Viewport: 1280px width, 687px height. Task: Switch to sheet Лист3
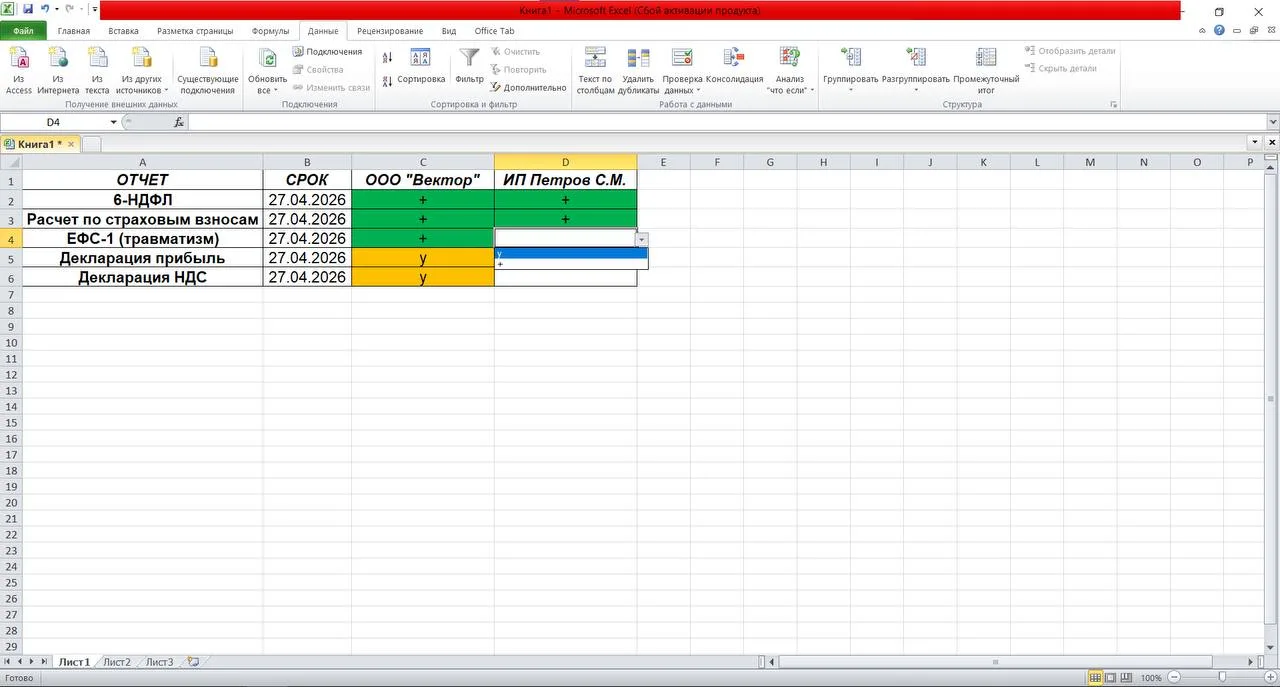[160, 662]
